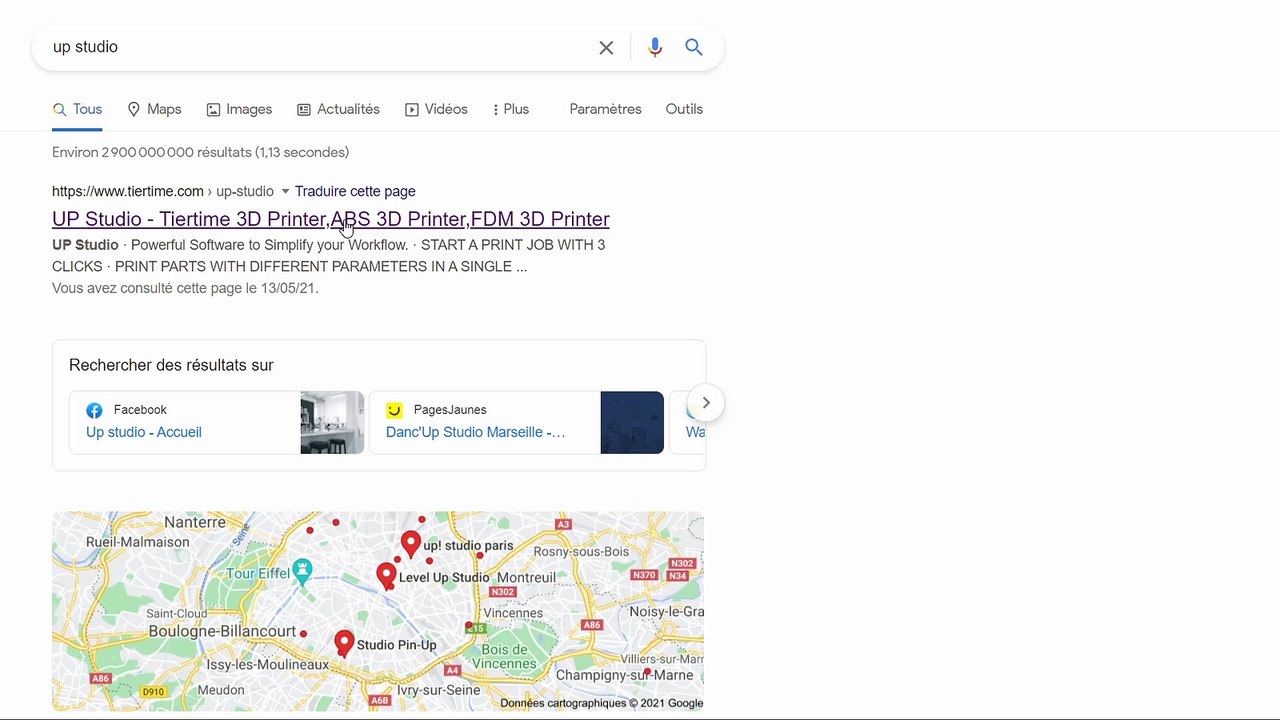Click the 'Rechercher des résultats sur' heading
This screenshot has width=1280, height=720.
click(x=171, y=365)
